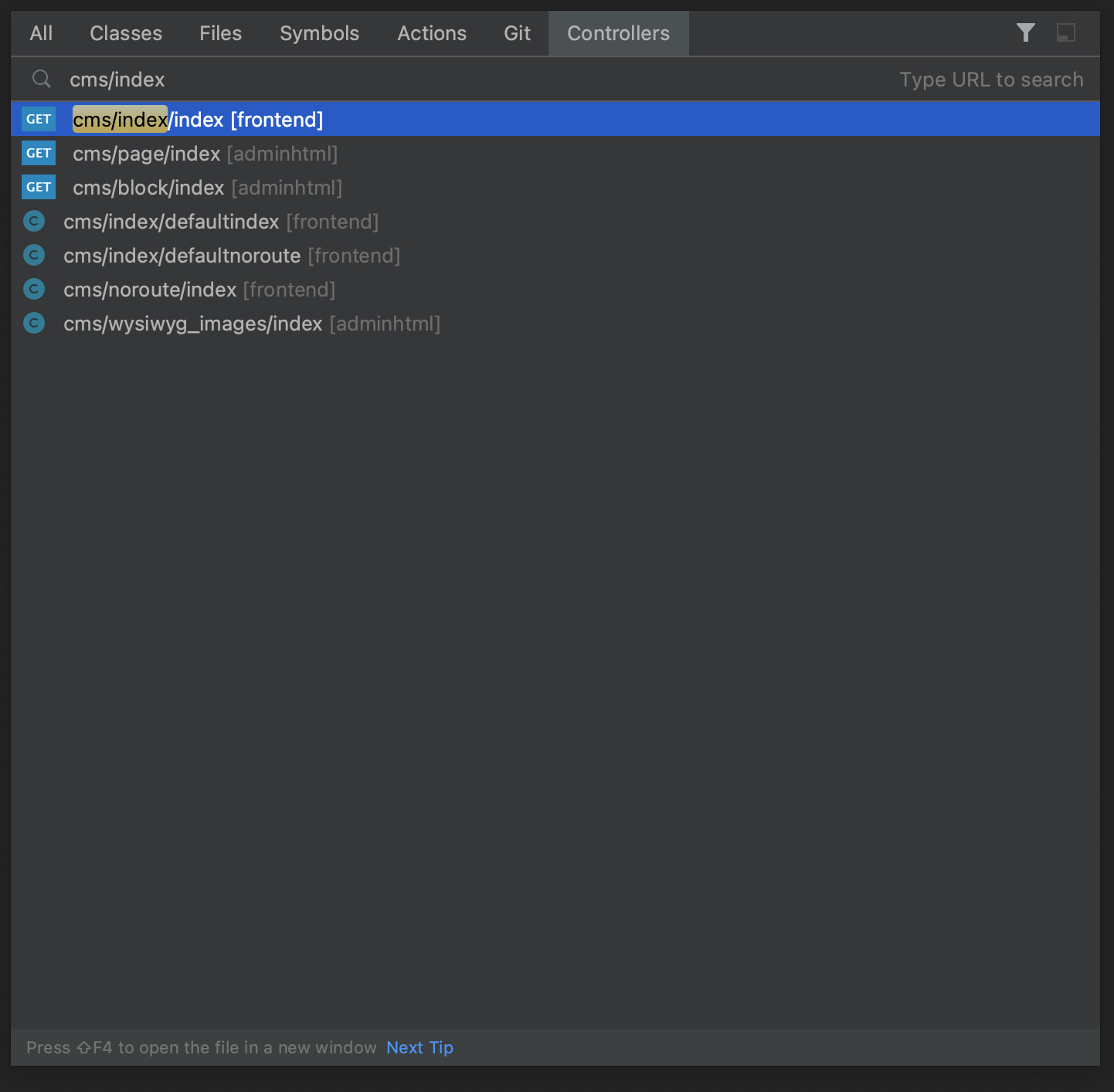
Task: Click the open in tool window icon
Action: pyautogui.click(x=1066, y=32)
